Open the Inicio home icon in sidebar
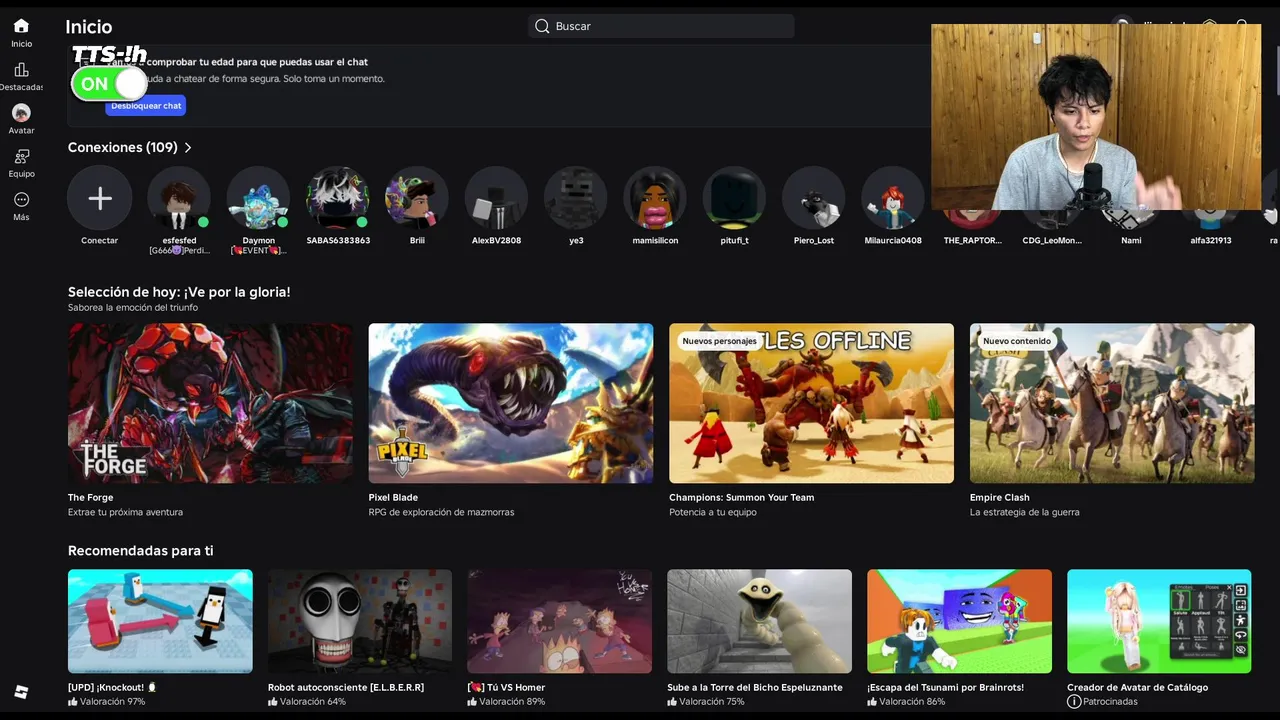This screenshot has width=1280, height=720. (21, 26)
